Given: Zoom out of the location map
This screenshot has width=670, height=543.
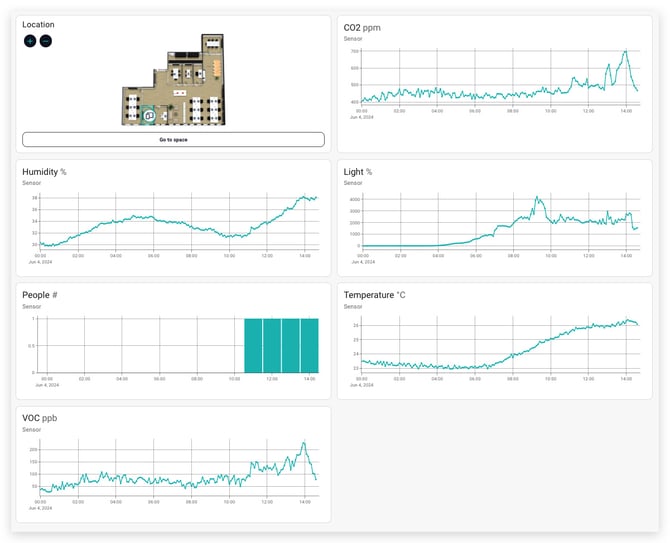Looking at the screenshot, I should pos(46,41).
